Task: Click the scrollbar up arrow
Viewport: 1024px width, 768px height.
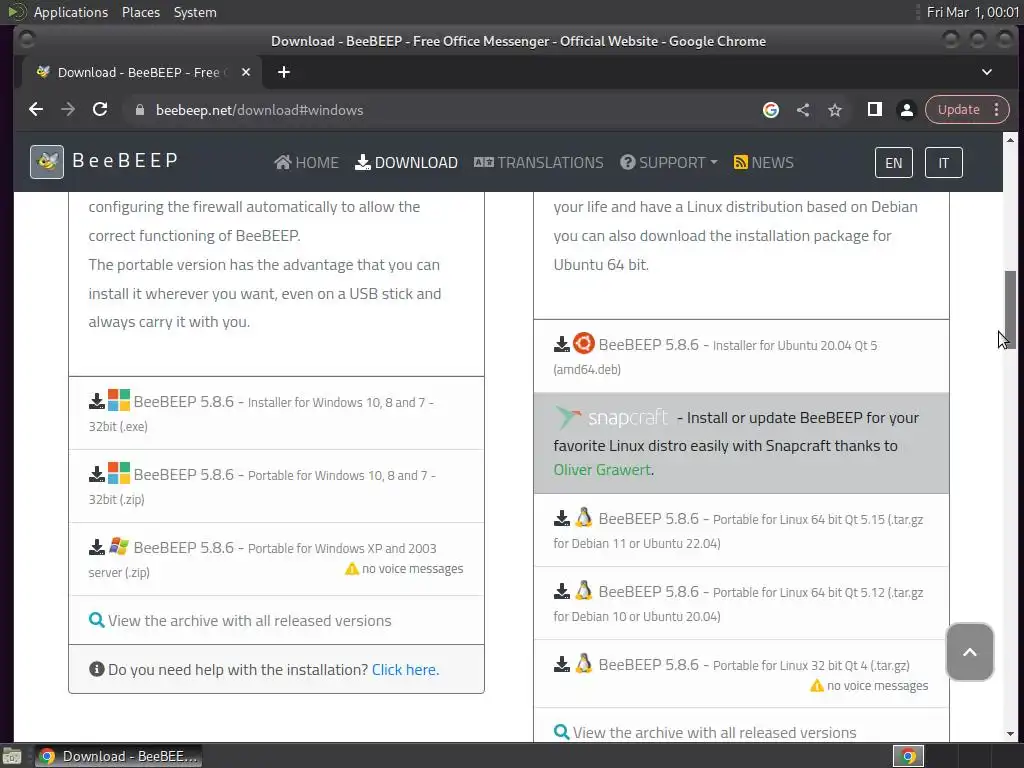Action: [1010, 140]
